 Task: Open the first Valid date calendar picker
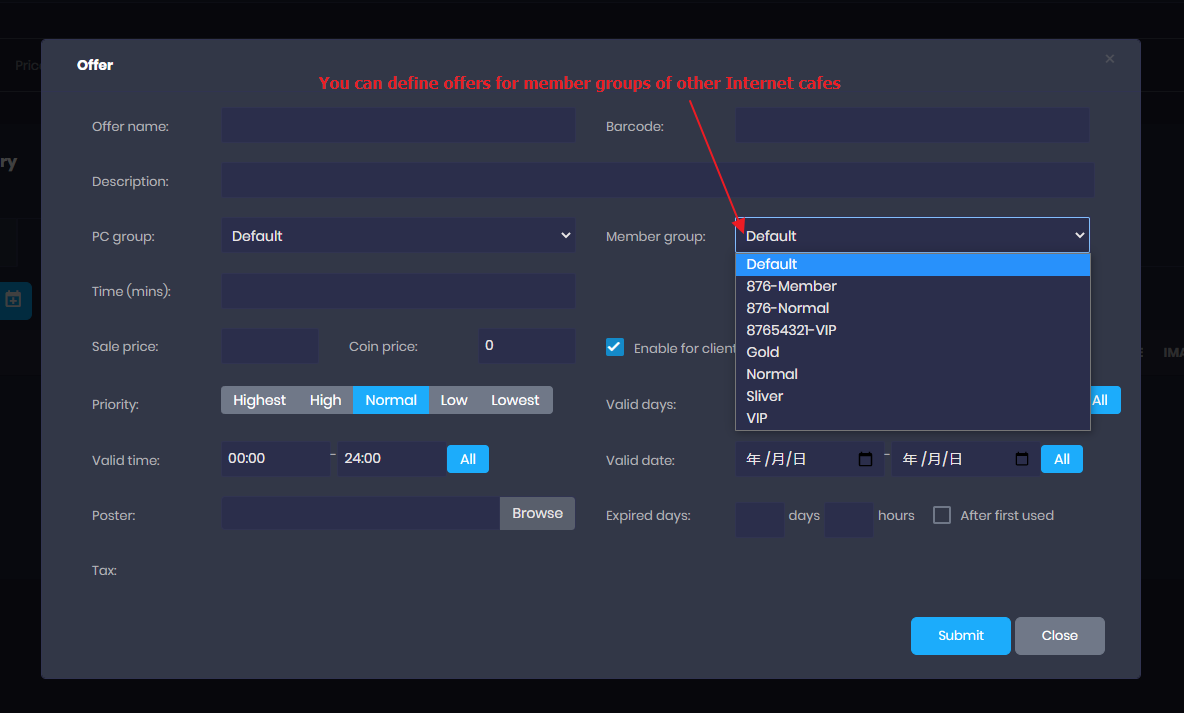(866, 460)
